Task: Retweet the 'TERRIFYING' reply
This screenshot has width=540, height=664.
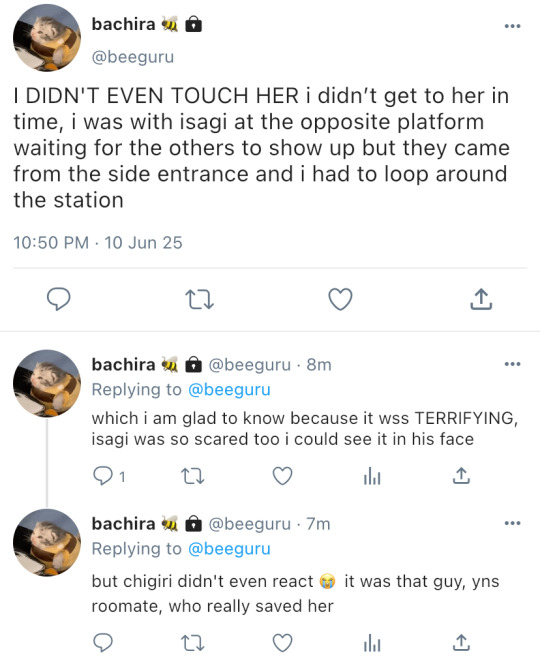Action: 193,476
